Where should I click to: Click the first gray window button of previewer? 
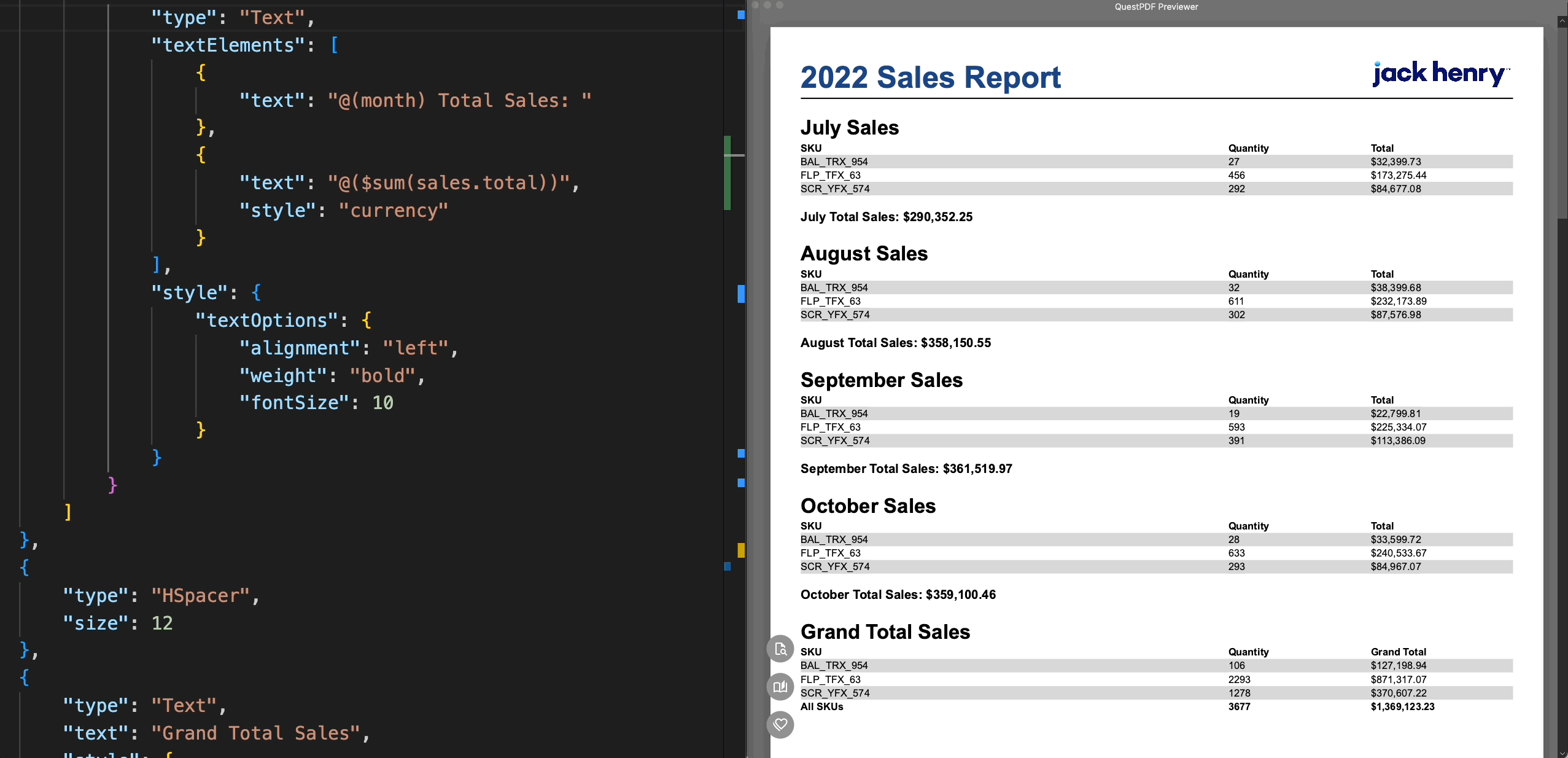756,5
